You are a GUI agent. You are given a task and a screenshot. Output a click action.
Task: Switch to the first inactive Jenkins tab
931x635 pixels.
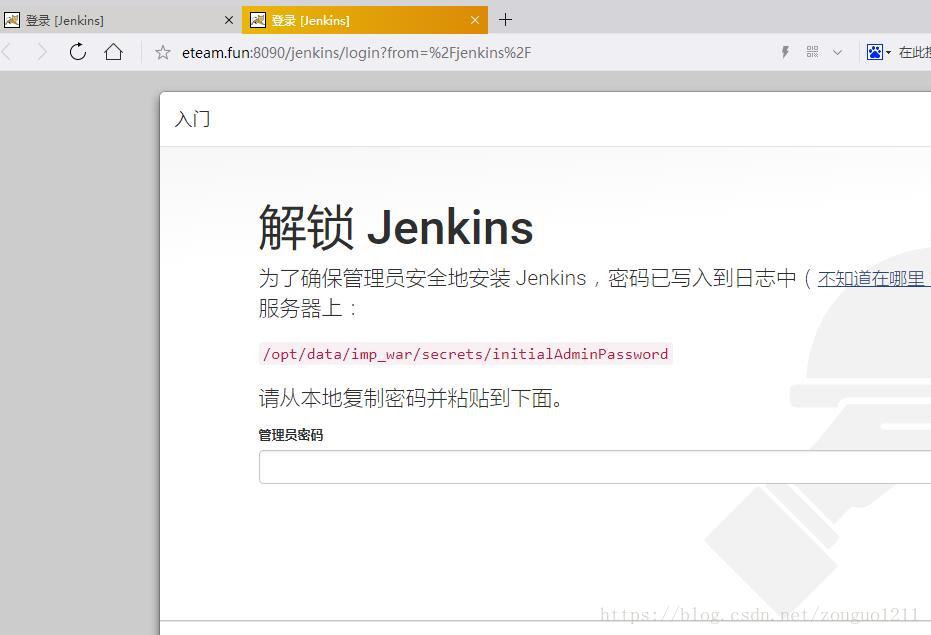coord(121,20)
